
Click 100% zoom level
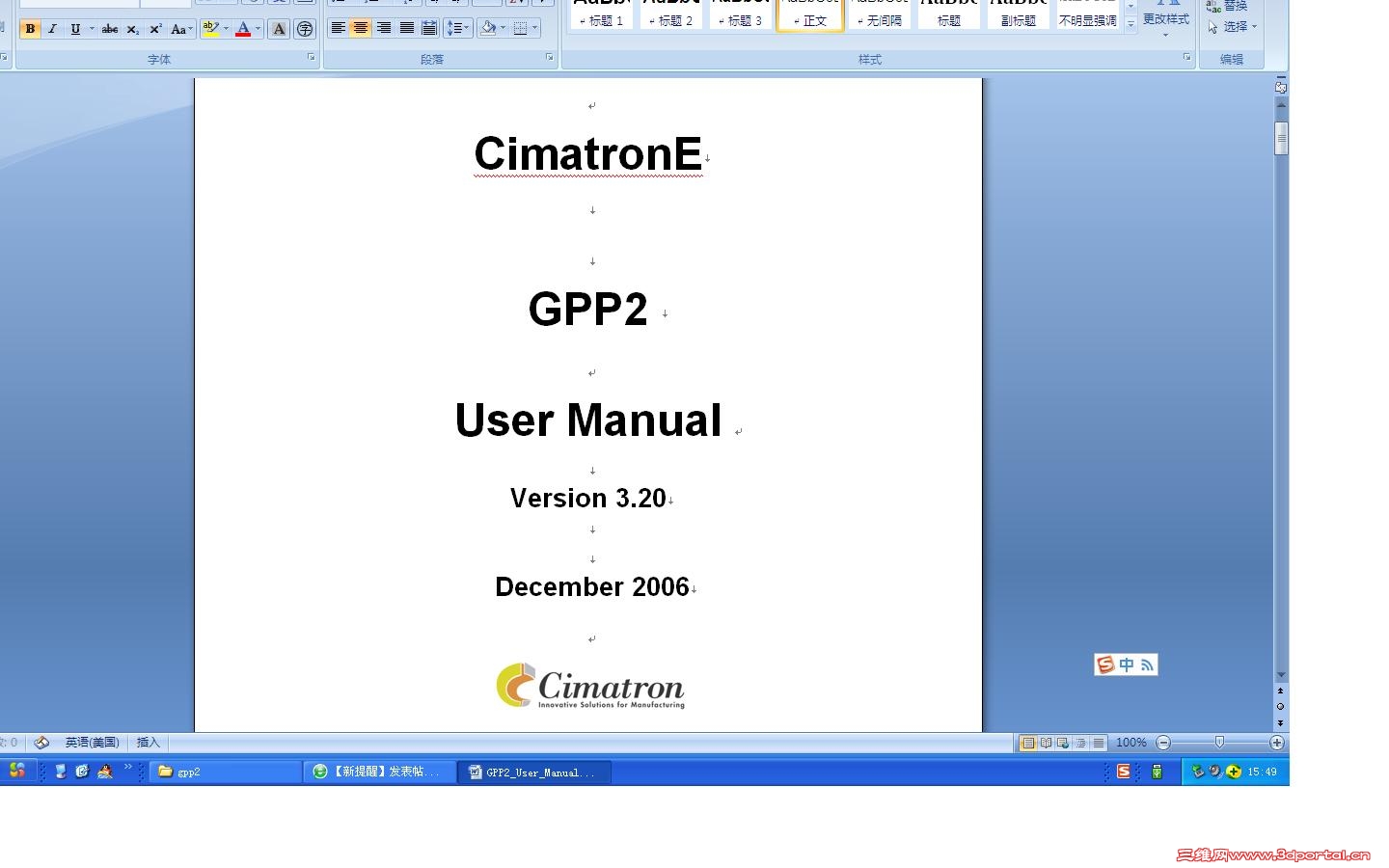(1130, 743)
